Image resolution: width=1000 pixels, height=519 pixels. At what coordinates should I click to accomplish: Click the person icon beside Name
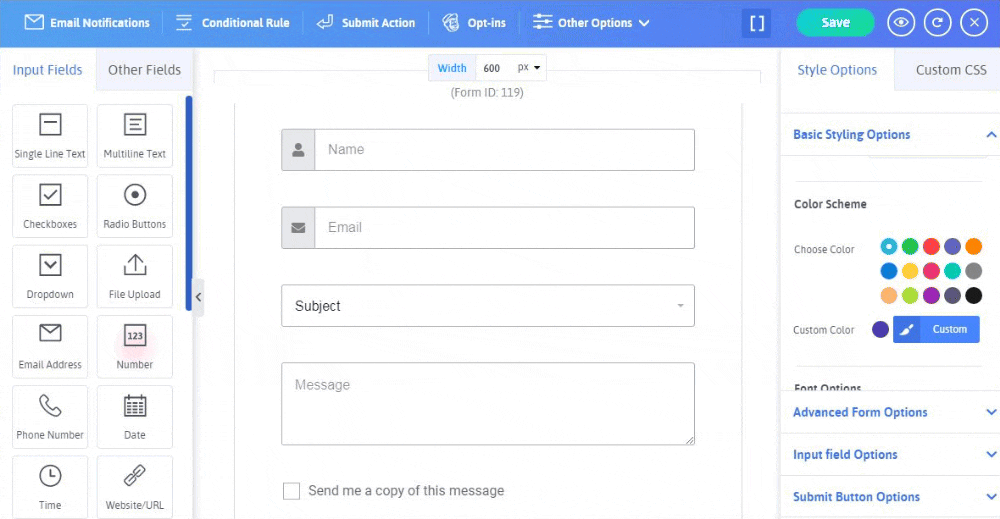pyautogui.click(x=298, y=150)
